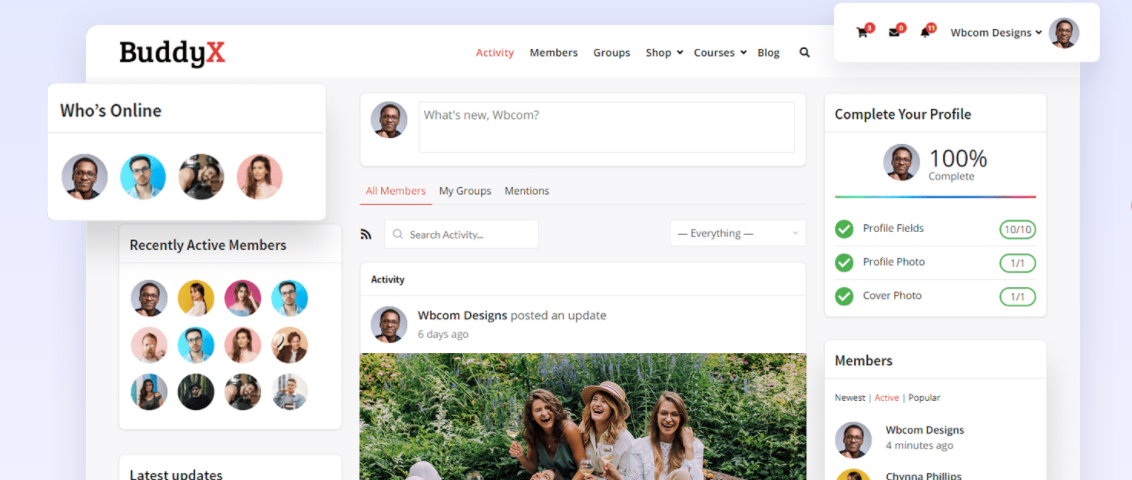Click the profile completion progress bar

pos(935,196)
